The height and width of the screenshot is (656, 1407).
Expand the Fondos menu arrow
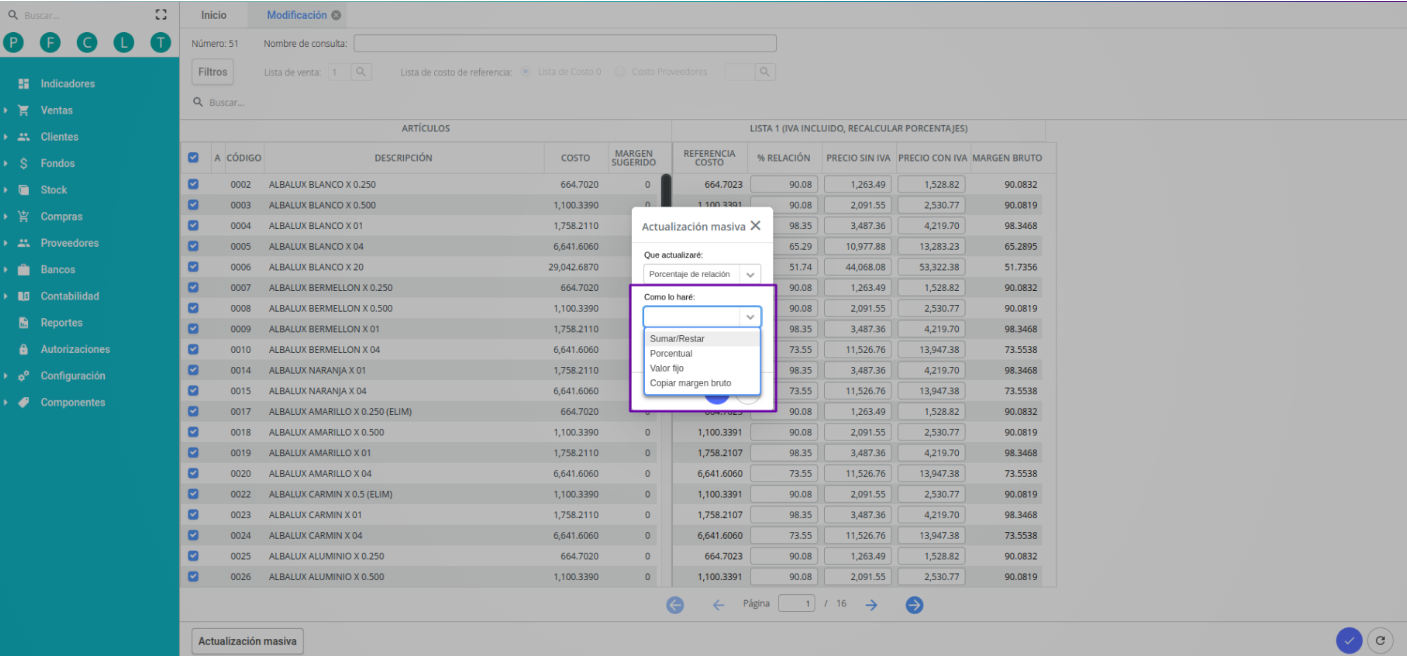click(6, 163)
